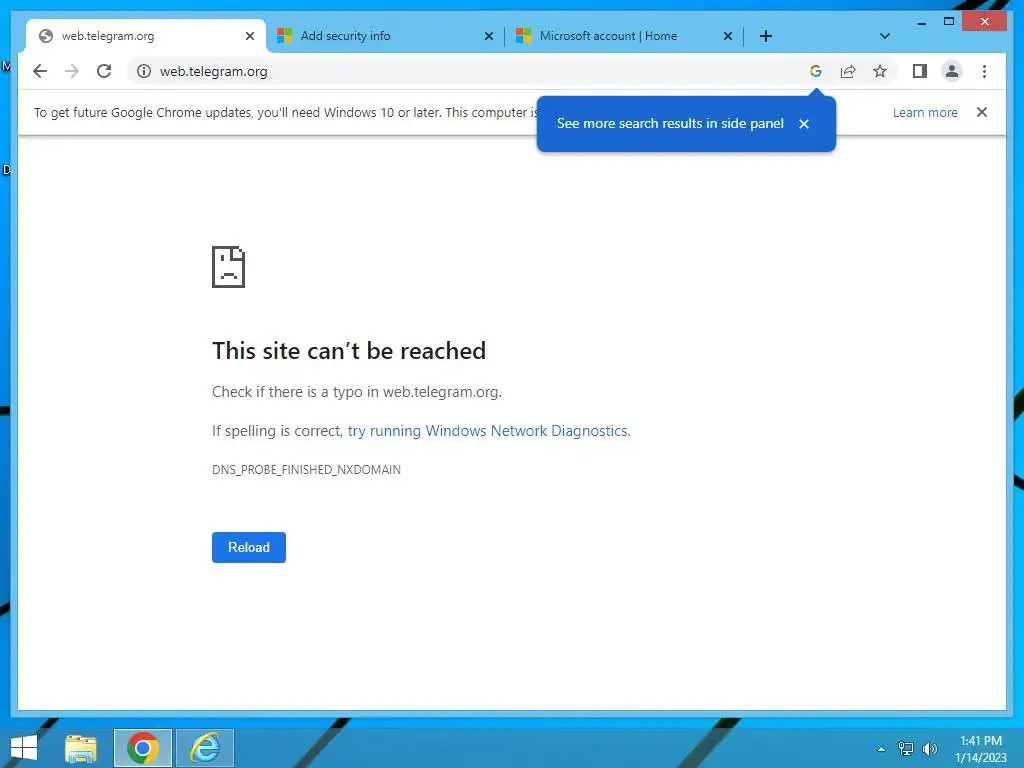This screenshot has width=1024, height=768.
Task: Open the Windows Start button
Action: coord(24,748)
